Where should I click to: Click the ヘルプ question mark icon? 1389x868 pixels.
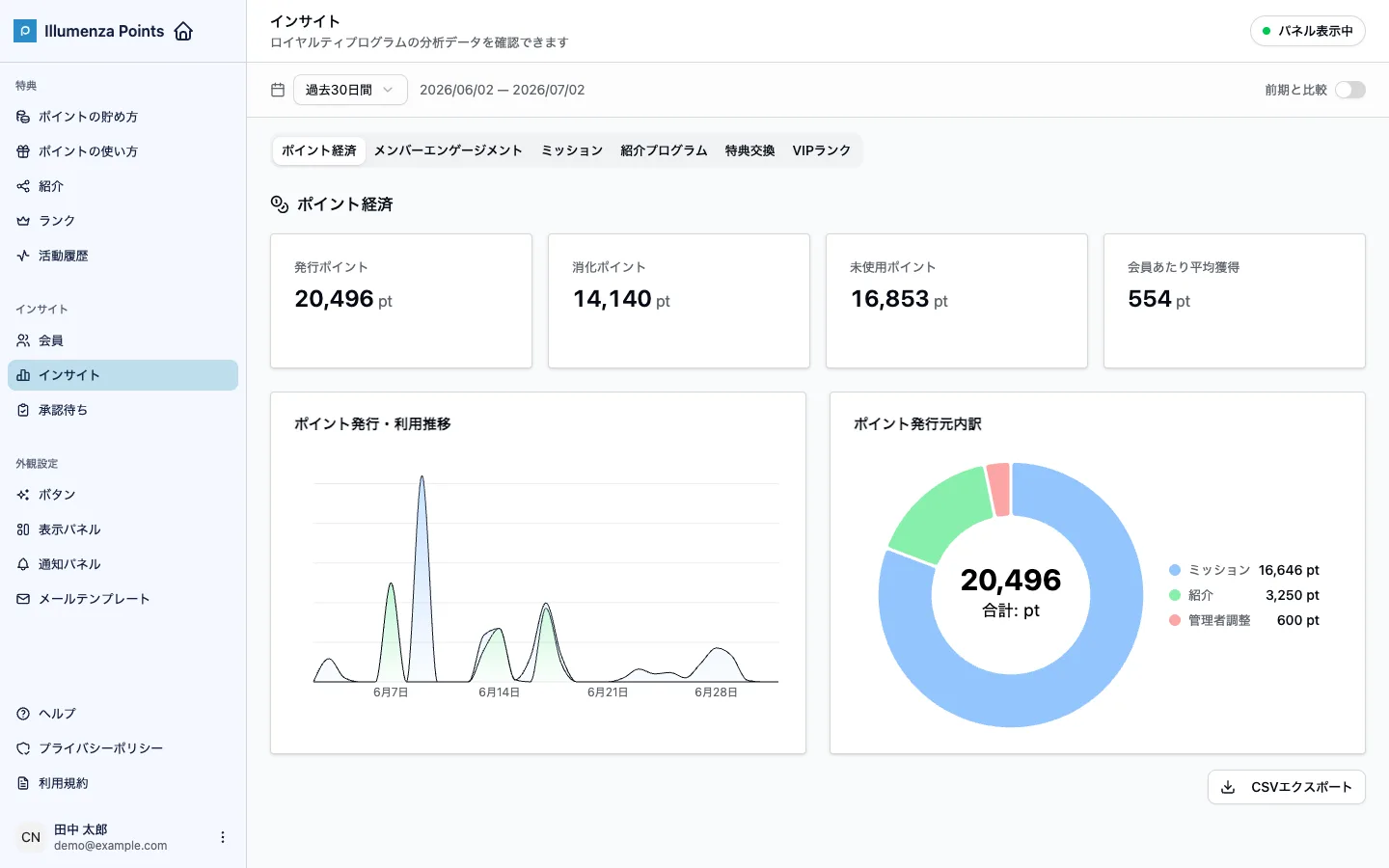tap(23, 714)
